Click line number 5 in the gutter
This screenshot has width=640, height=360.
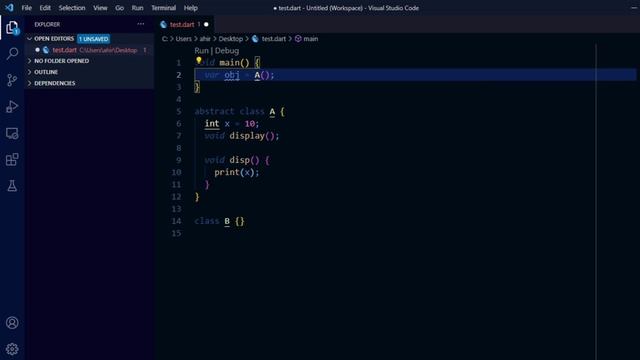pyautogui.click(x=179, y=111)
